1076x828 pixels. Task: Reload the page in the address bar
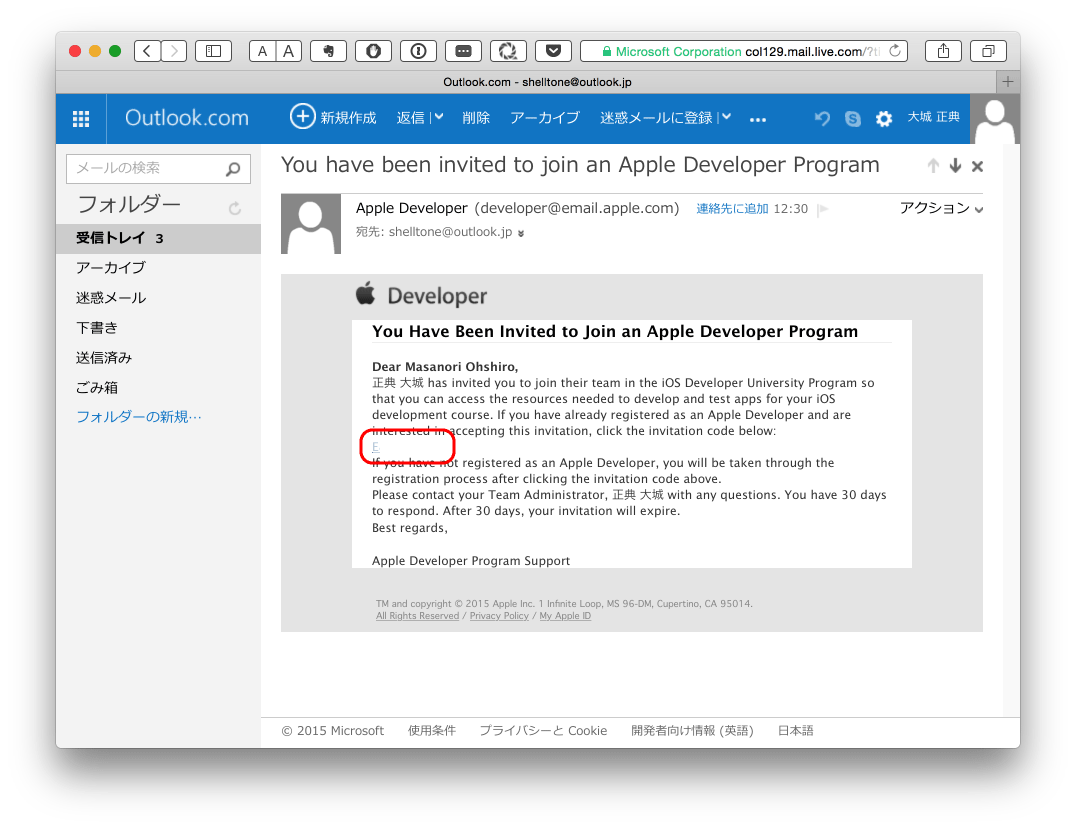(x=895, y=51)
